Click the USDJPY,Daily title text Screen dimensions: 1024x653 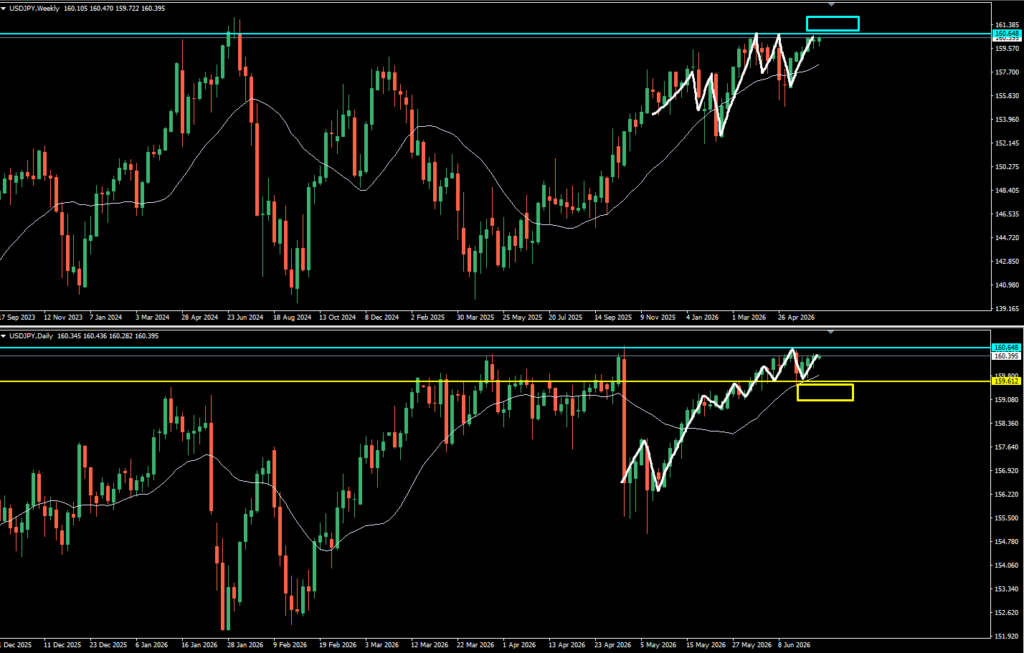point(31,336)
